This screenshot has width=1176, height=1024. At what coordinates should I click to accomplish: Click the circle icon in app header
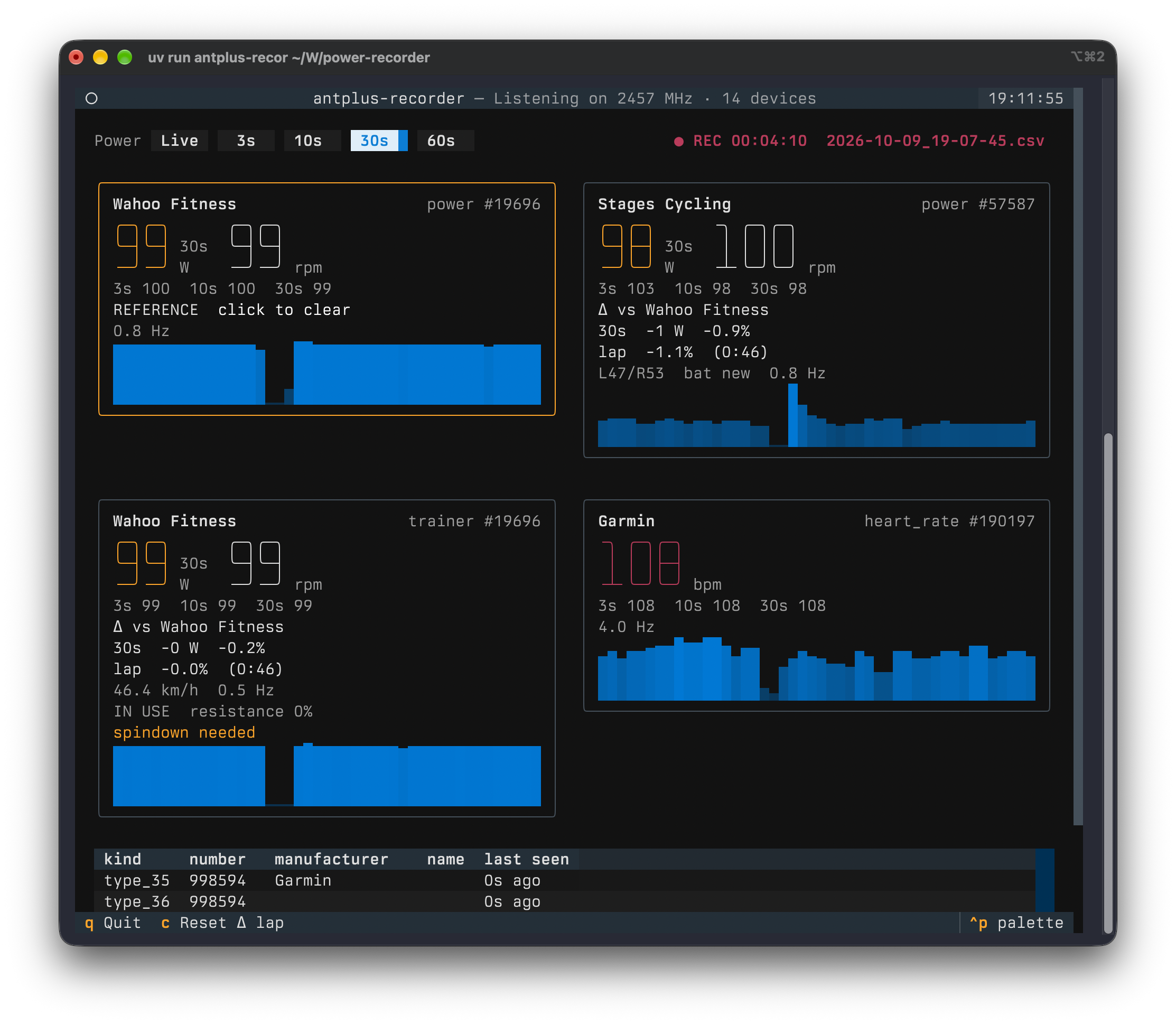pos(91,98)
